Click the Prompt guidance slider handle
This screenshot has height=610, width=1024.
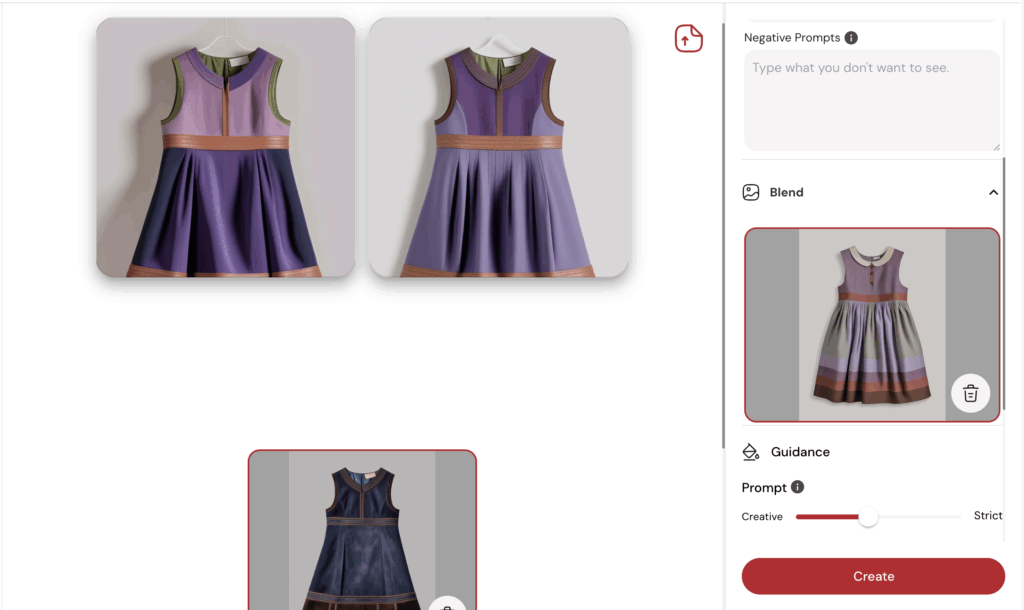(x=868, y=517)
